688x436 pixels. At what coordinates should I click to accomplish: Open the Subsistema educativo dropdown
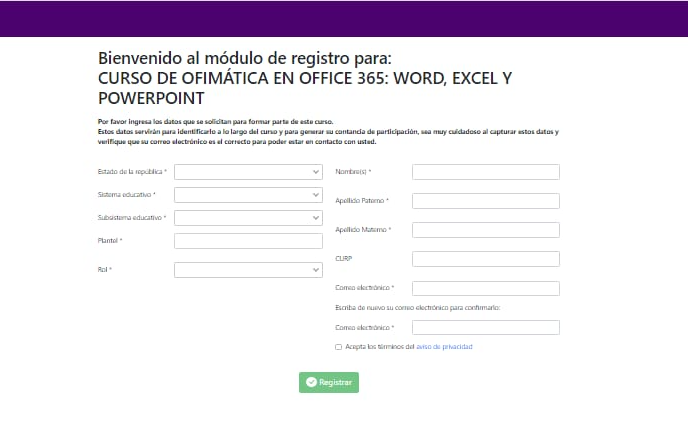tap(248, 218)
